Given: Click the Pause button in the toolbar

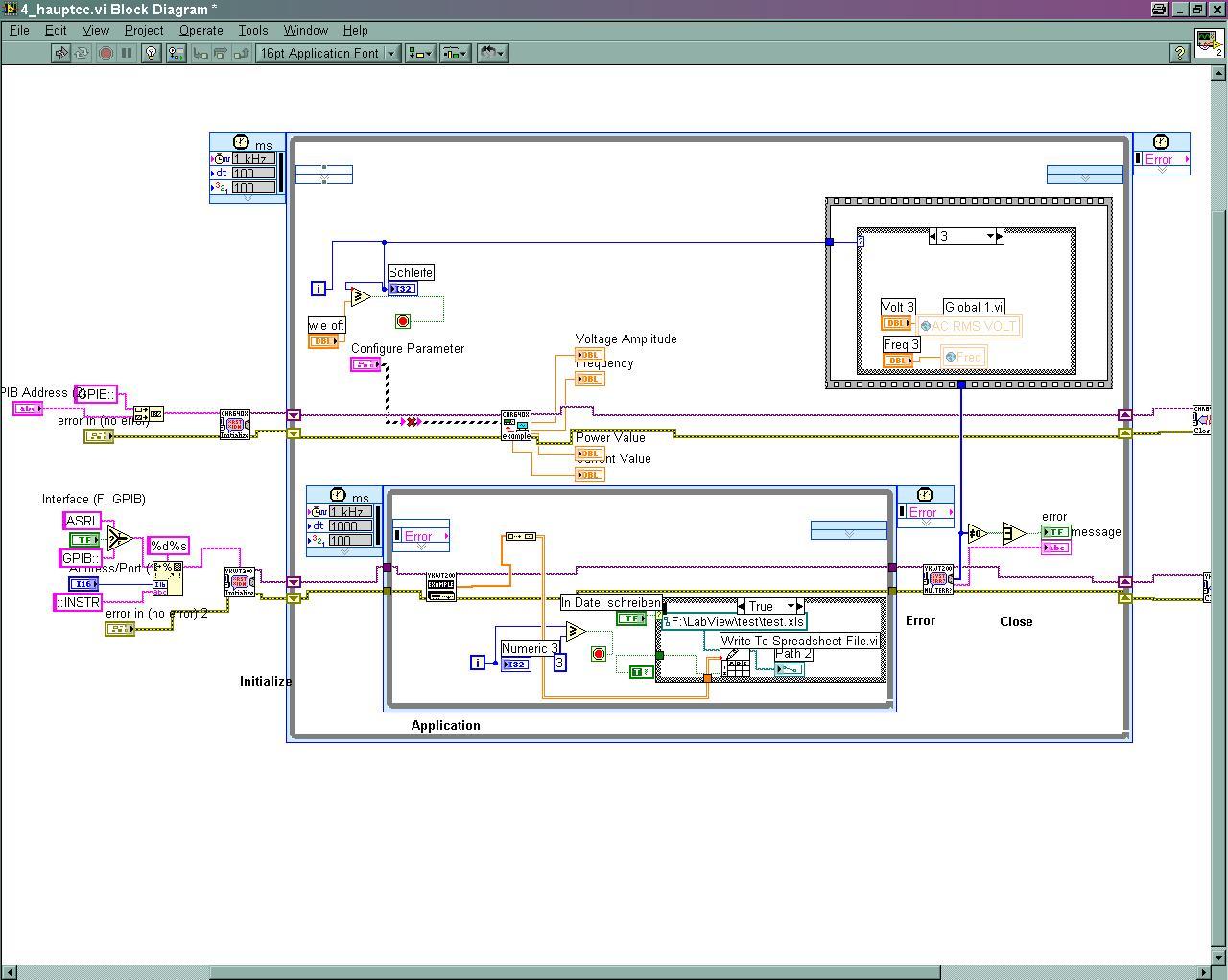Looking at the screenshot, I should [x=127, y=54].
